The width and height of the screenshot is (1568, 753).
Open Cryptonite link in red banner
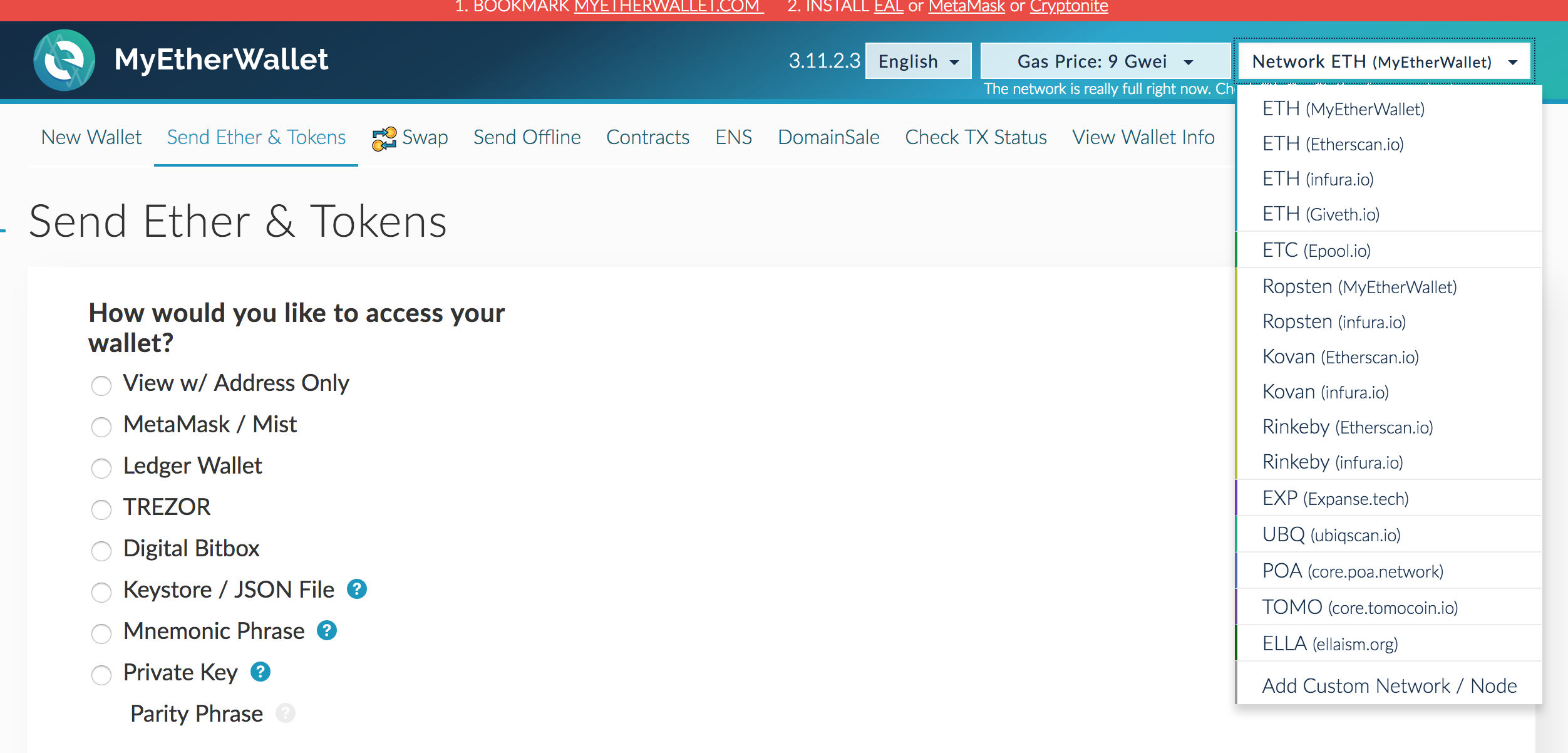coord(1069,7)
